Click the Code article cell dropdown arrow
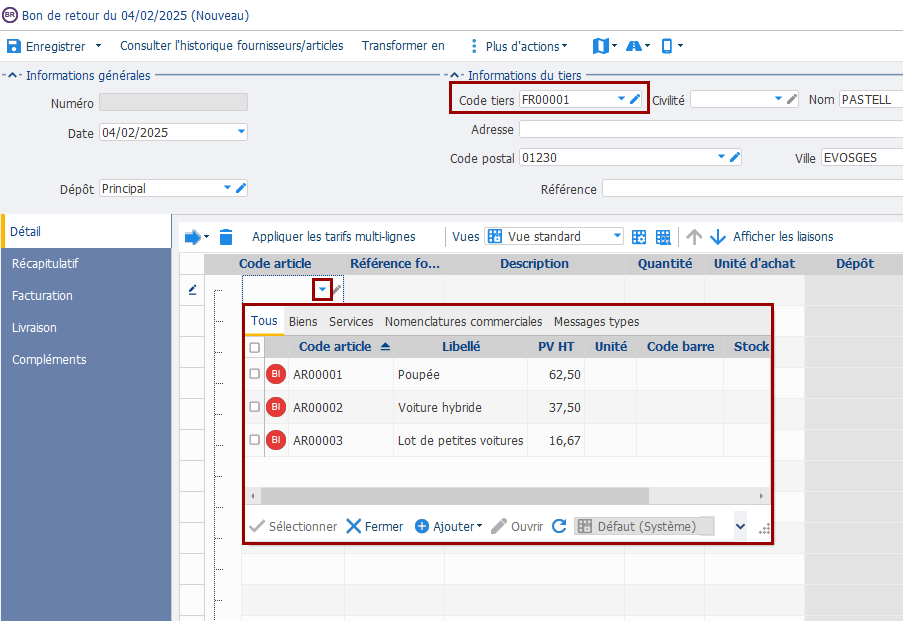Image resolution: width=903 pixels, height=621 pixels. [322, 289]
